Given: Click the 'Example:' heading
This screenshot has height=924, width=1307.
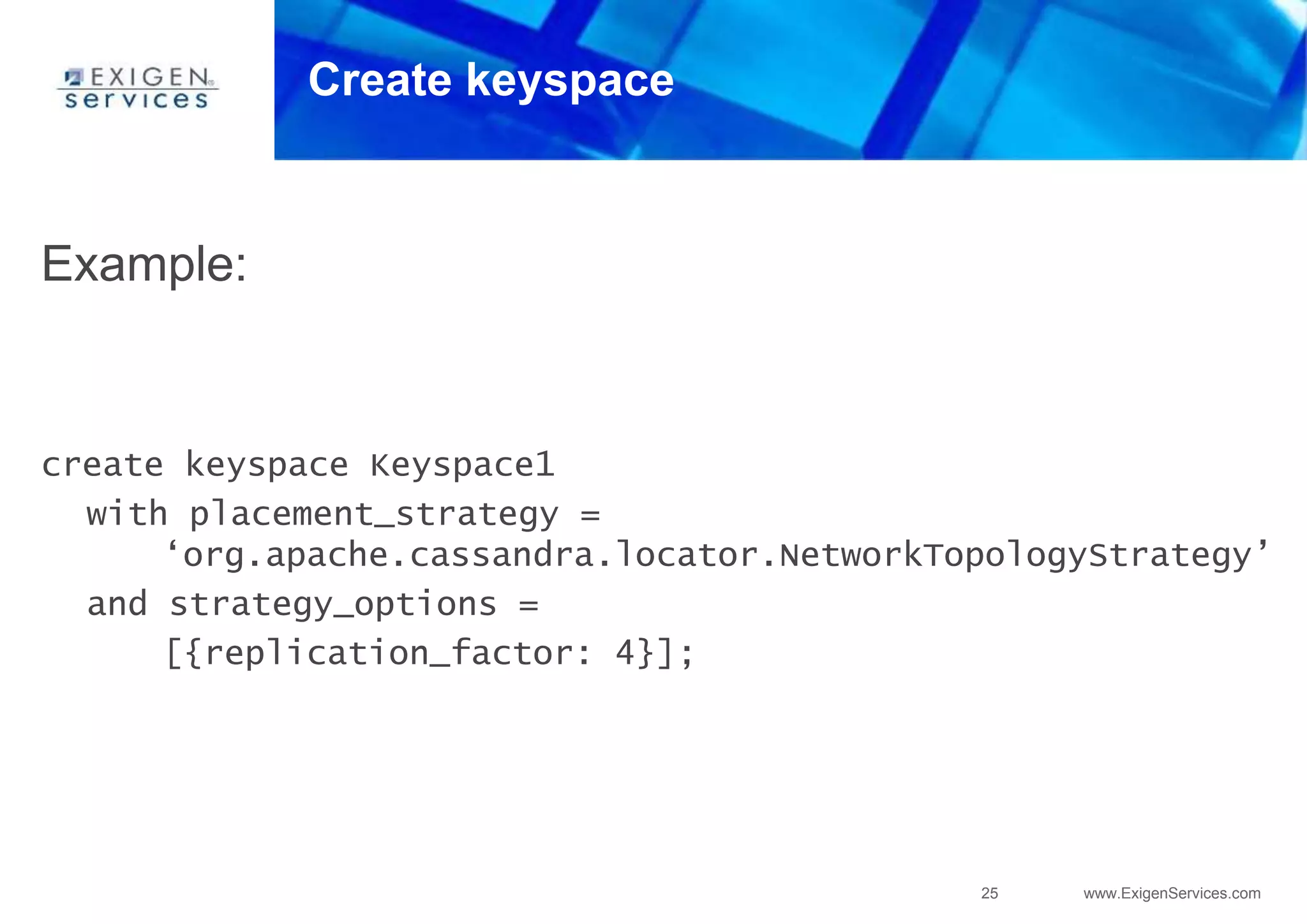Looking at the screenshot, I should click(144, 264).
